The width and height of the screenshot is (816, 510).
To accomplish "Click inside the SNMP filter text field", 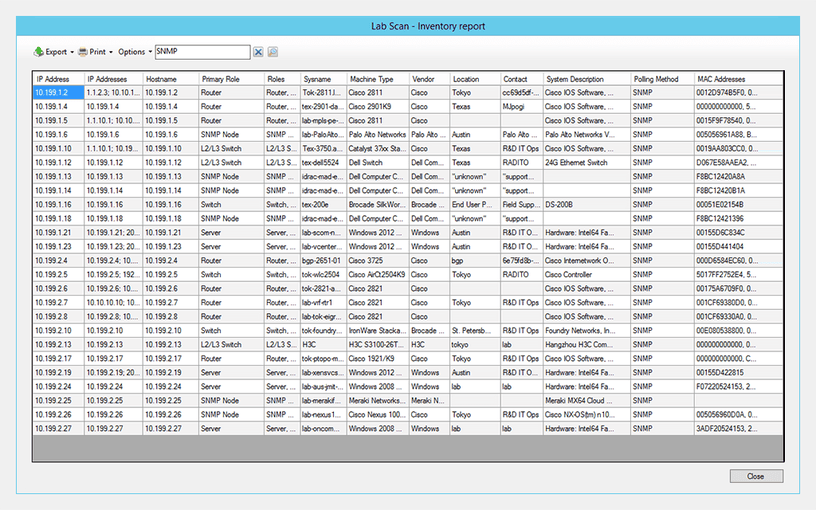I will (202, 52).
